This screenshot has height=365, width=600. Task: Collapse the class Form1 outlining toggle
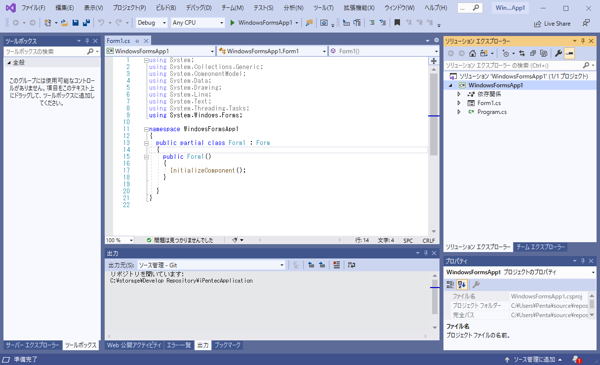(146, 143)
